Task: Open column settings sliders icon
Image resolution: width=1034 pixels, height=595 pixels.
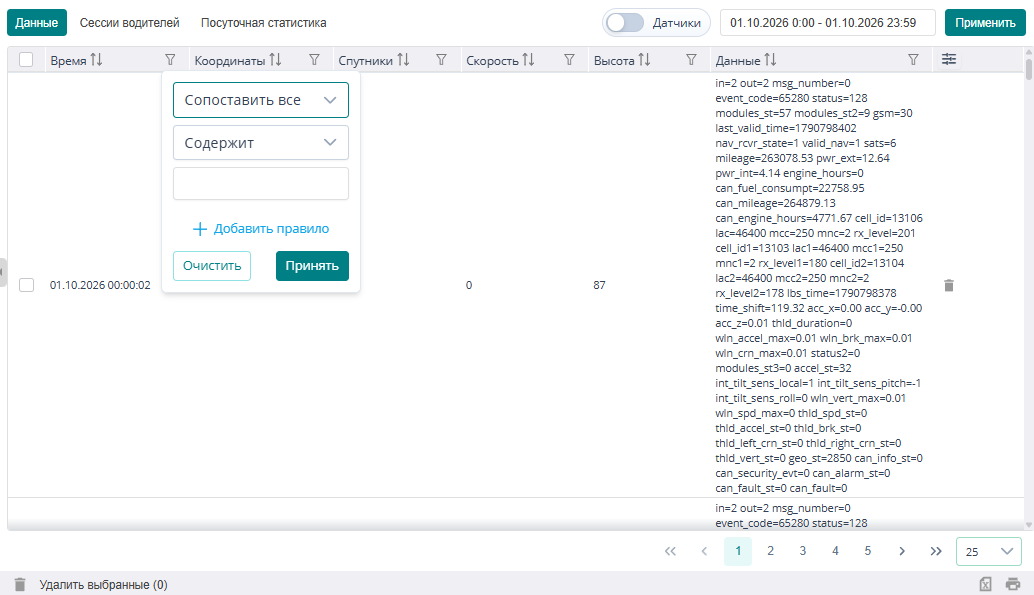Action: (x=949, y=59)
